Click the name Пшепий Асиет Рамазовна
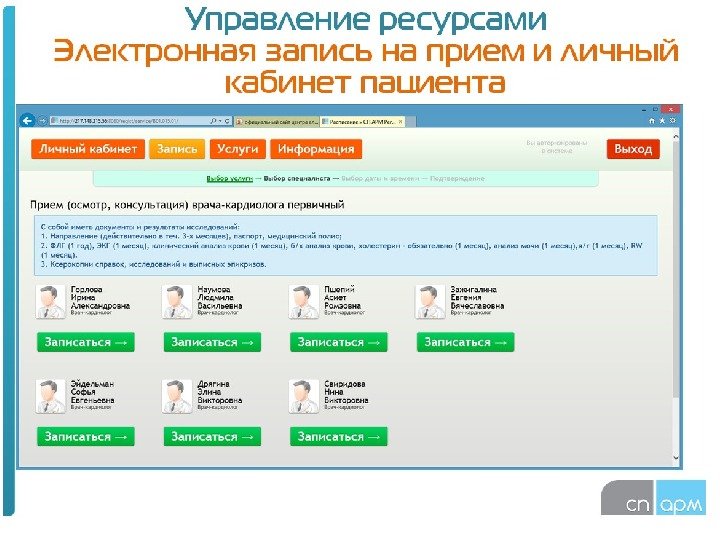The width and height of the screenshot is (720, 540). point(343,298)
